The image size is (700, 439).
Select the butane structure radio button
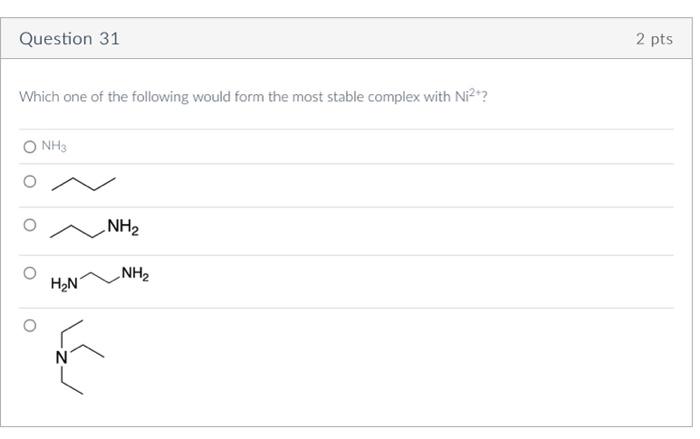click(30, 182)
